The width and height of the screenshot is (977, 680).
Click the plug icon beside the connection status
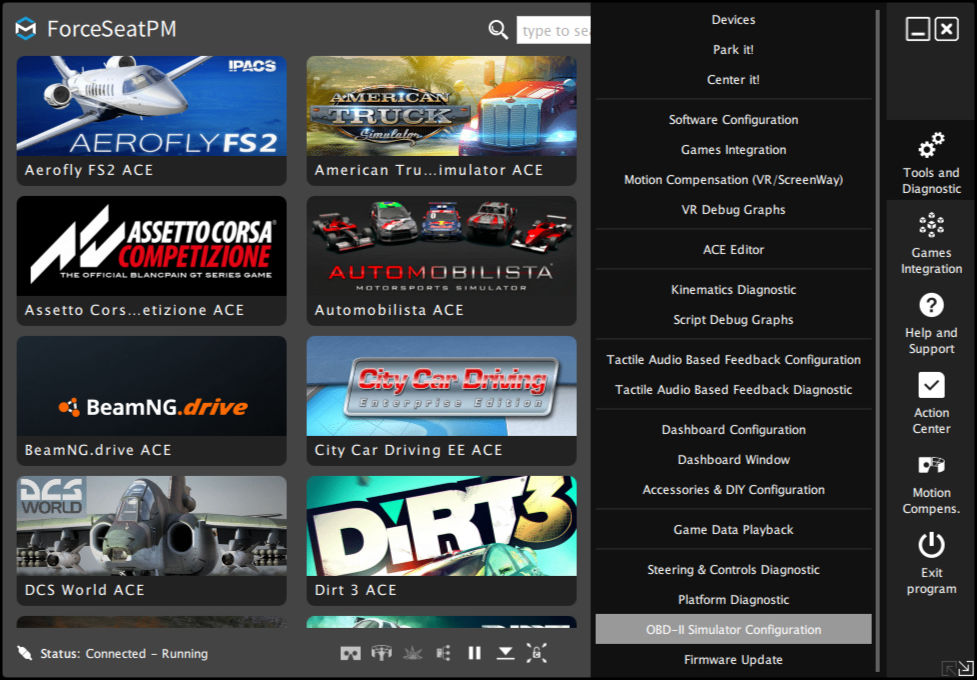24,653
